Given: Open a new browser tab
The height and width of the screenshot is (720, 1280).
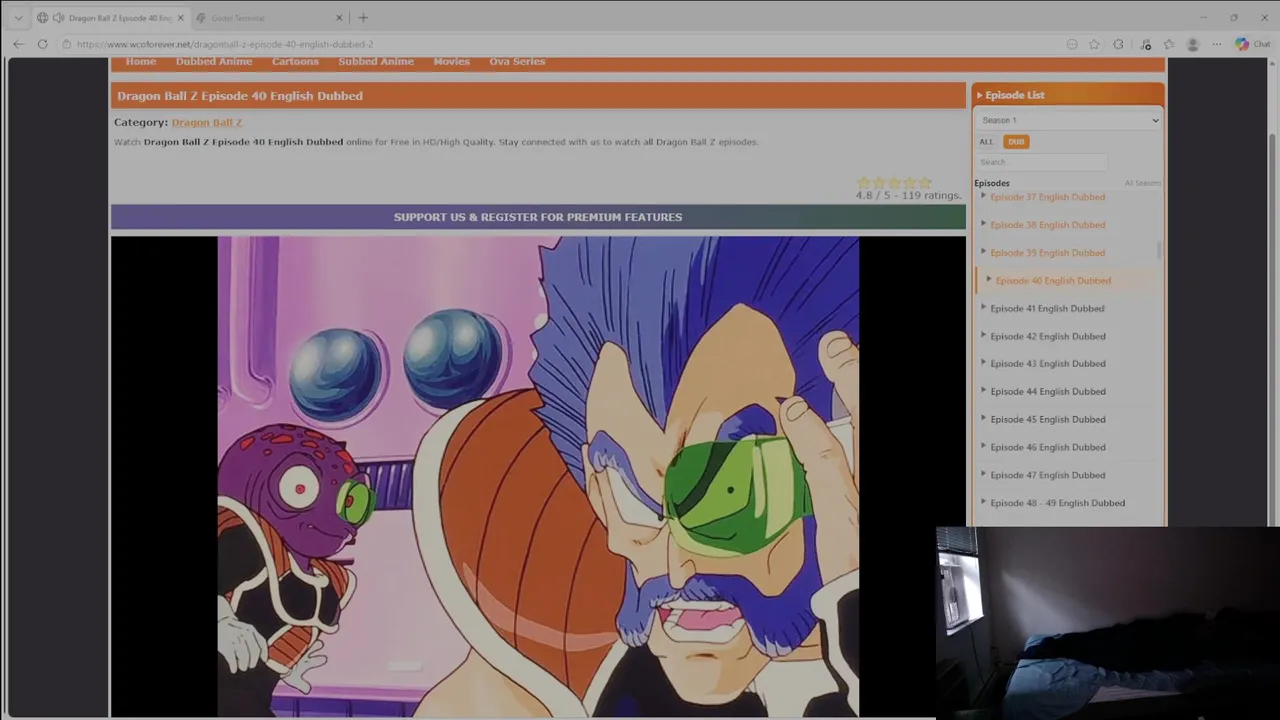Looking at the screenshot, I should click(x=363, y=18).
